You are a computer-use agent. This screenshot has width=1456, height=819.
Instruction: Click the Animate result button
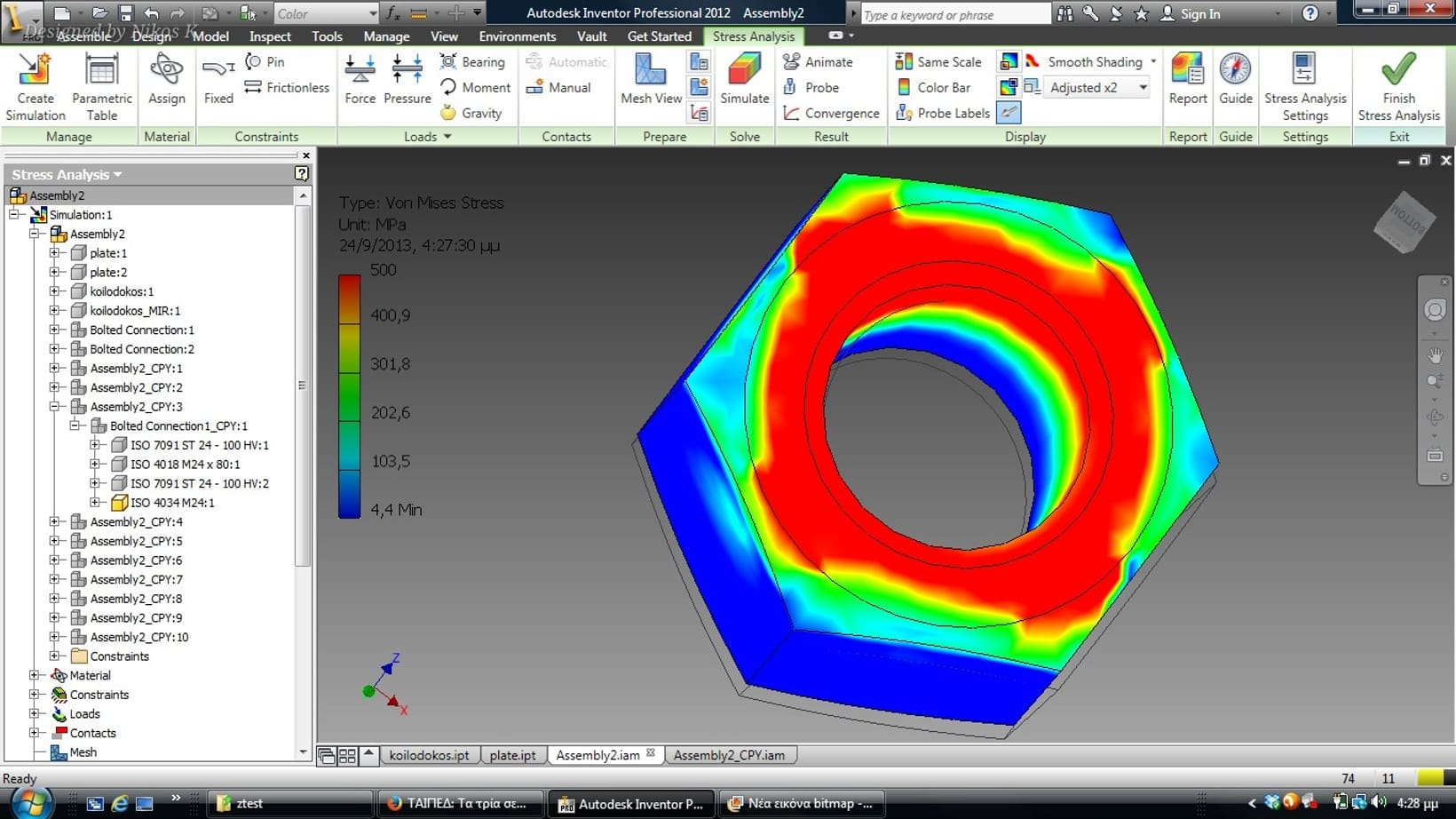coord(818,61)
